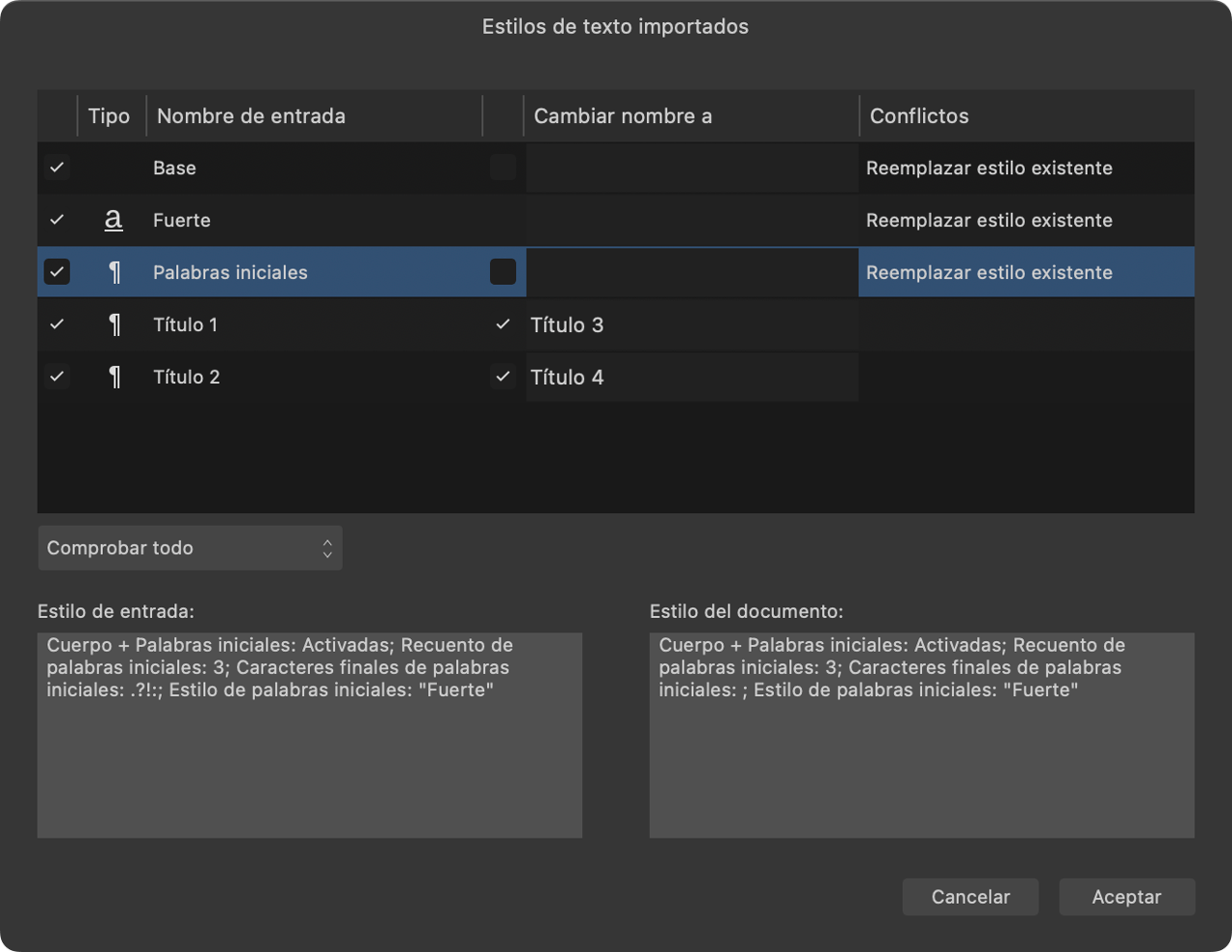Click 'Reemplazar estilo existente' in the Base row
The image size is (1232, 952).
click(x=989, y=167)
